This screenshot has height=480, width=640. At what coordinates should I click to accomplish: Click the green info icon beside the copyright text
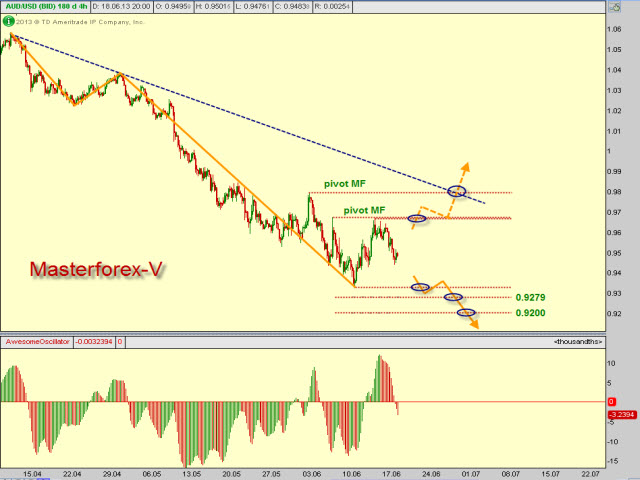(8, 21)
